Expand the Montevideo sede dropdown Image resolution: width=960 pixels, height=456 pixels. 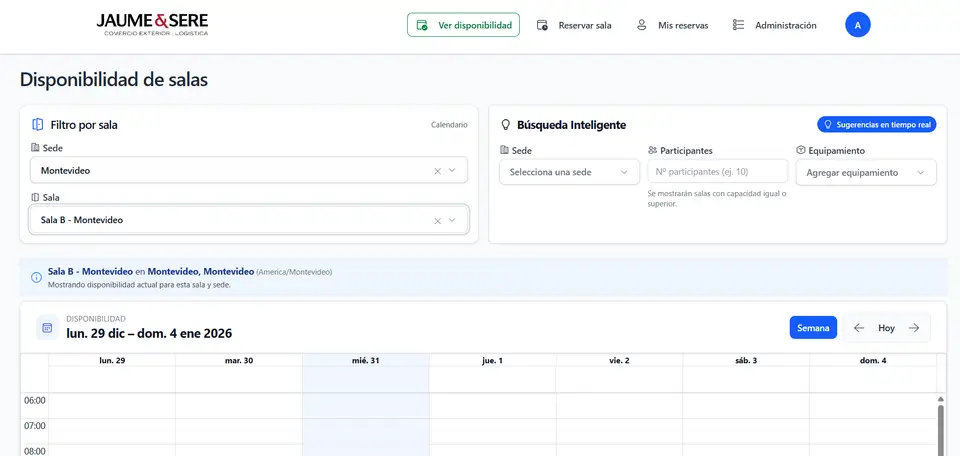(452, 171)
